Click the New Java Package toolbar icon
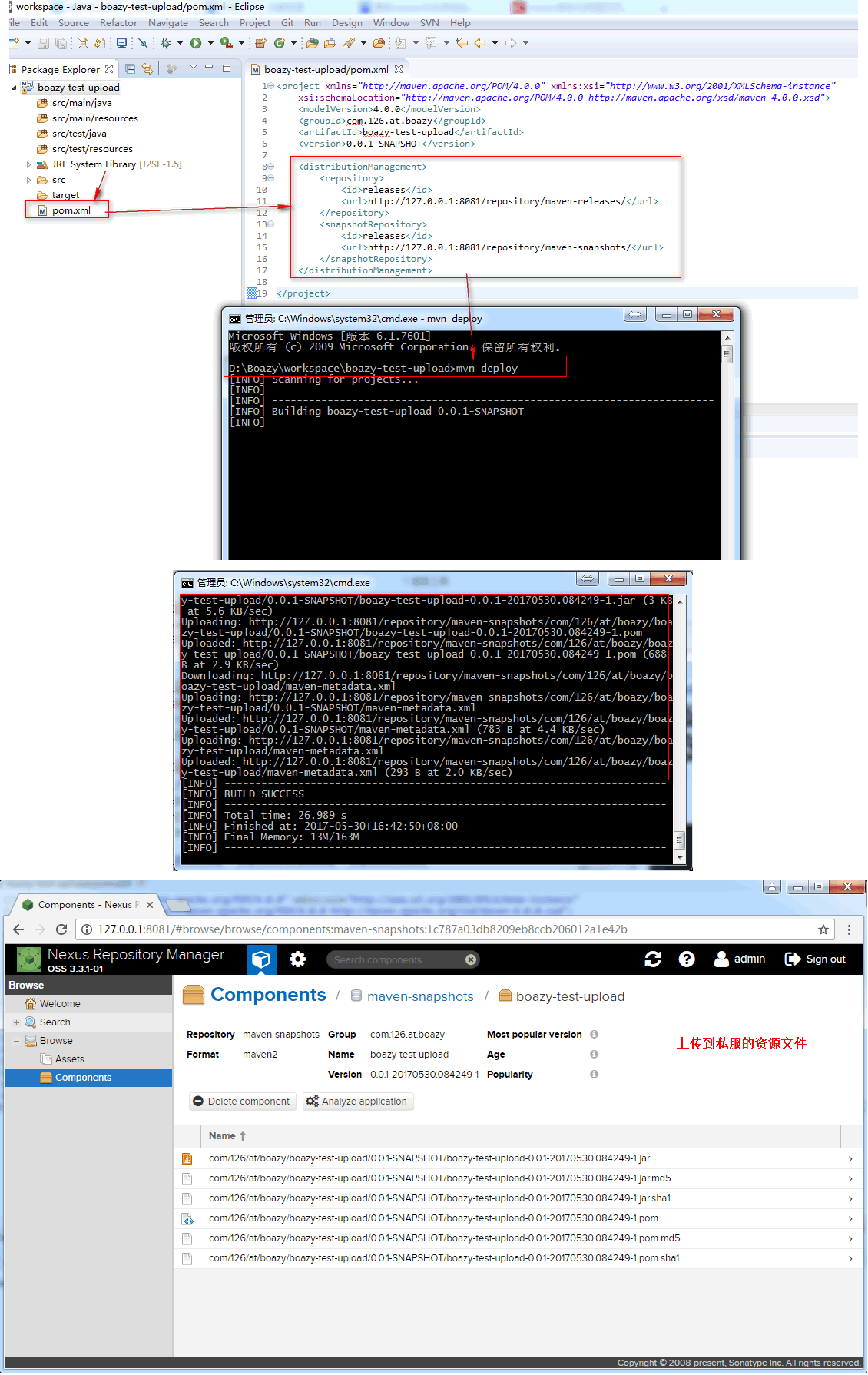The width and height of the screenshot is (868, 1375). (261, 43)
